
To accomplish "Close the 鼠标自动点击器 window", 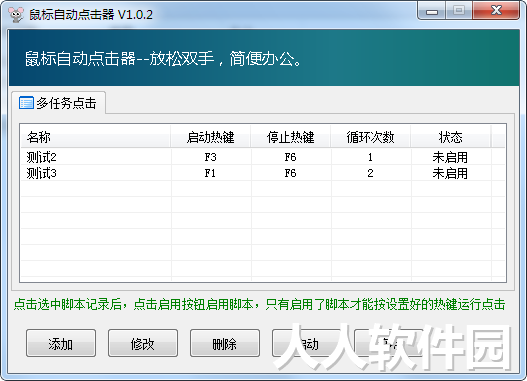I will tap(496, 11).
